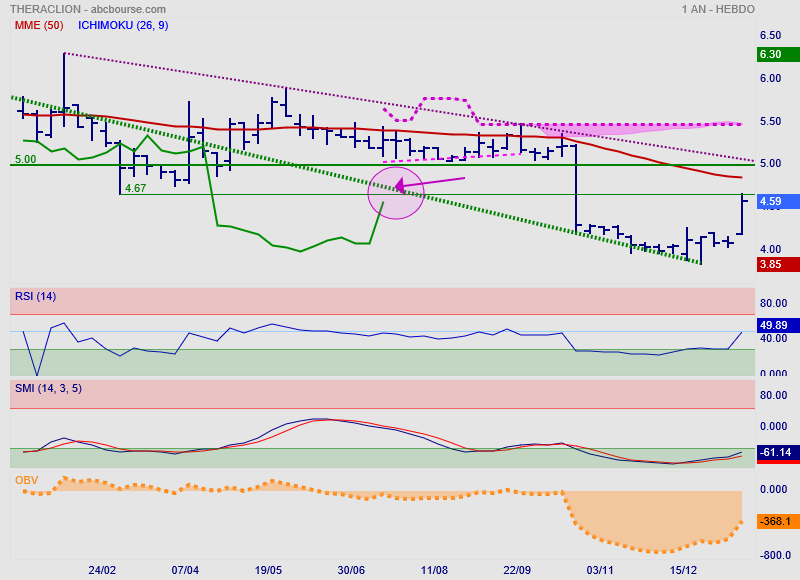Click the 30/06 date label

351,570
